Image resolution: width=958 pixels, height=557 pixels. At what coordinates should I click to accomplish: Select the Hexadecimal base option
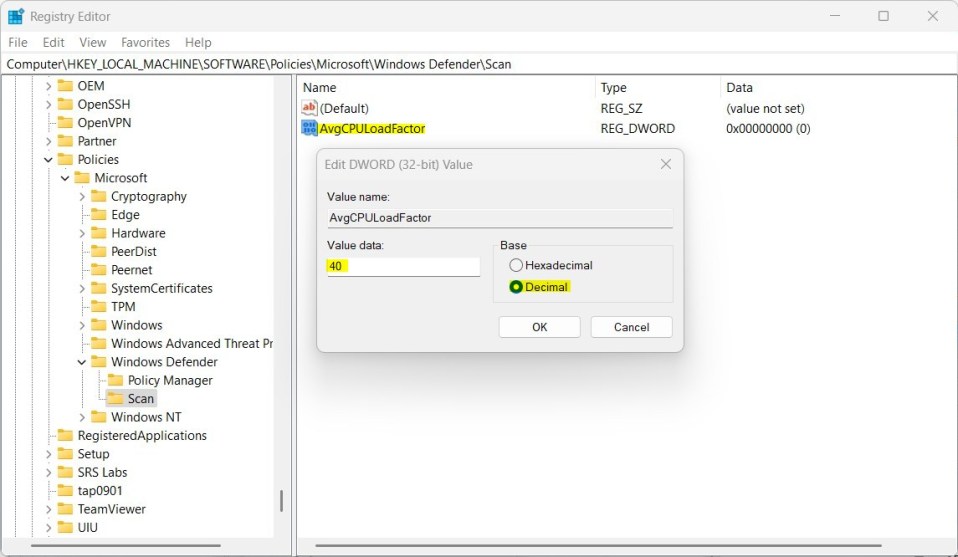[516, 265]
